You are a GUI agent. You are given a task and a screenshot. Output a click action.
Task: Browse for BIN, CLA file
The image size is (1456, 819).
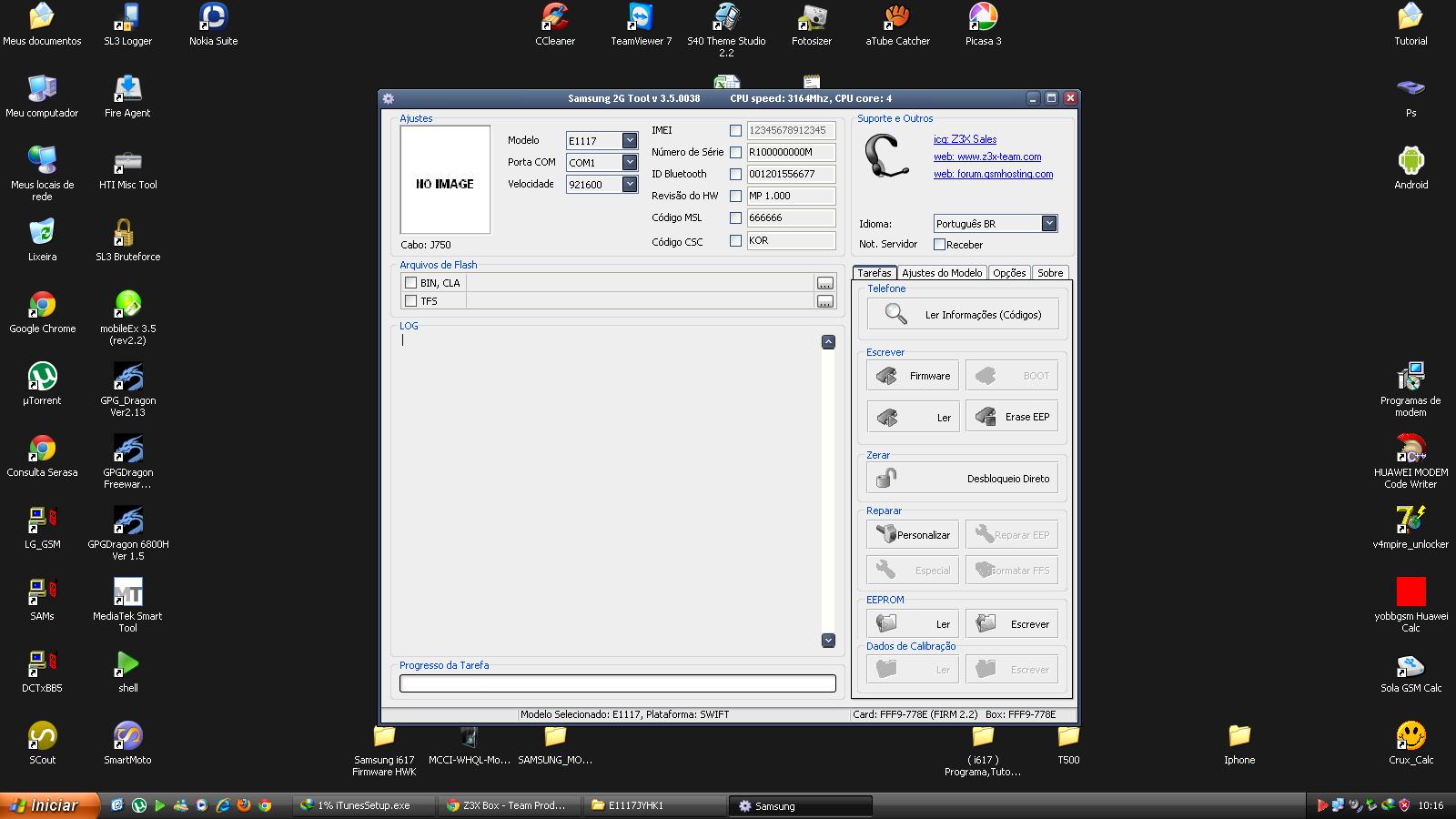(x=824, y=283)
